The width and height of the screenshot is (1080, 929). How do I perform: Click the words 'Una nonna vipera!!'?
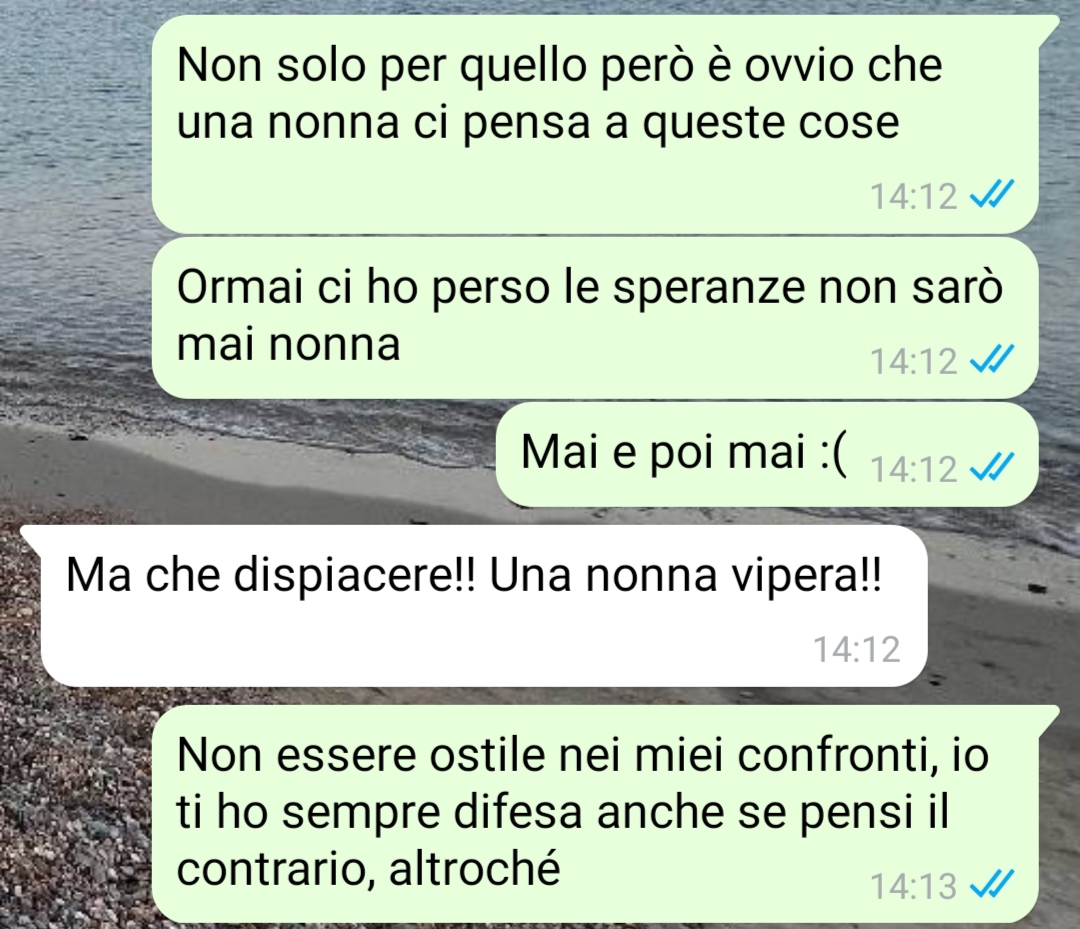[685, 575]
